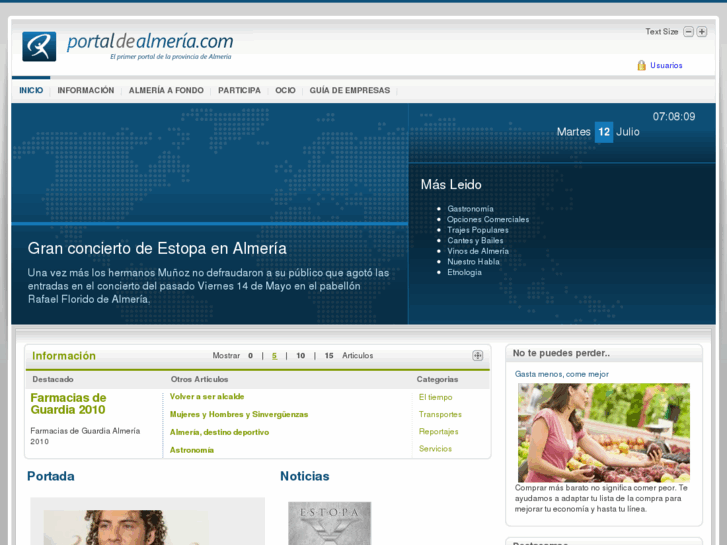727x545 pixels.
Task: Show 10 articles in Información
Action: click(300, 356)
